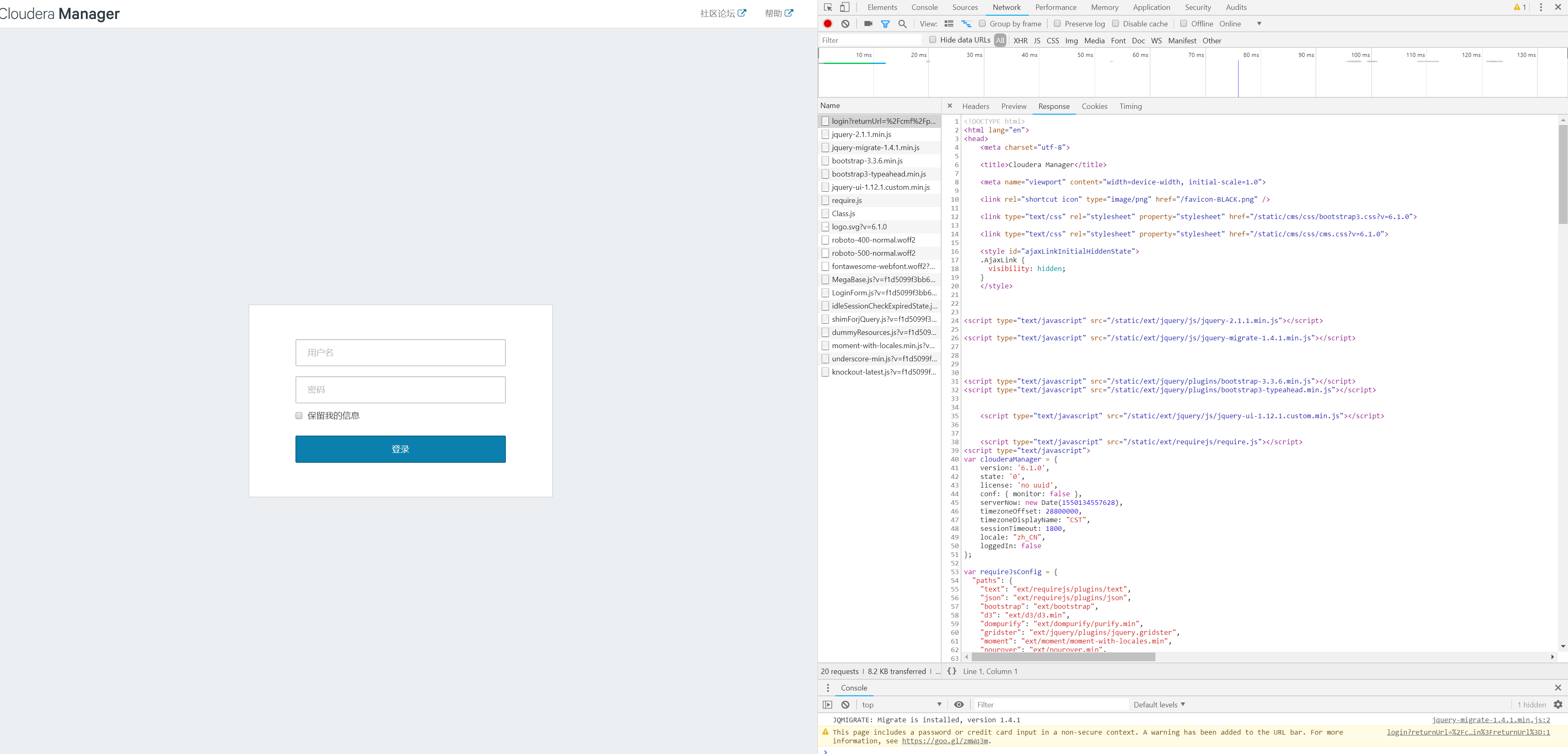The width and height of the screenshot is (1568, 754).
Task: Click response scrollbar right arrow
Action: click(x=1552, y=657)
